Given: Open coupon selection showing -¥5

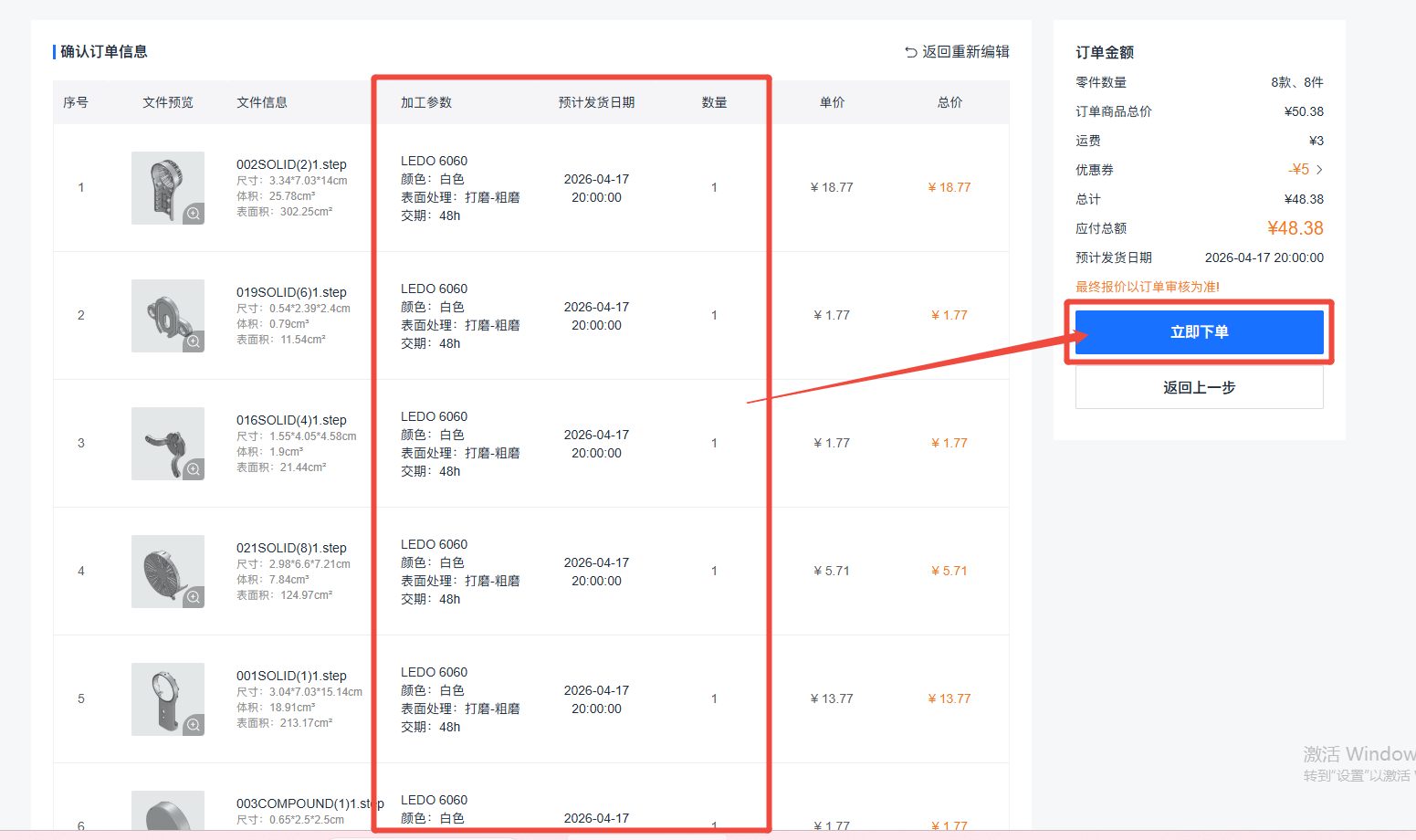Looking at the screenshot, I should 1298,170.
